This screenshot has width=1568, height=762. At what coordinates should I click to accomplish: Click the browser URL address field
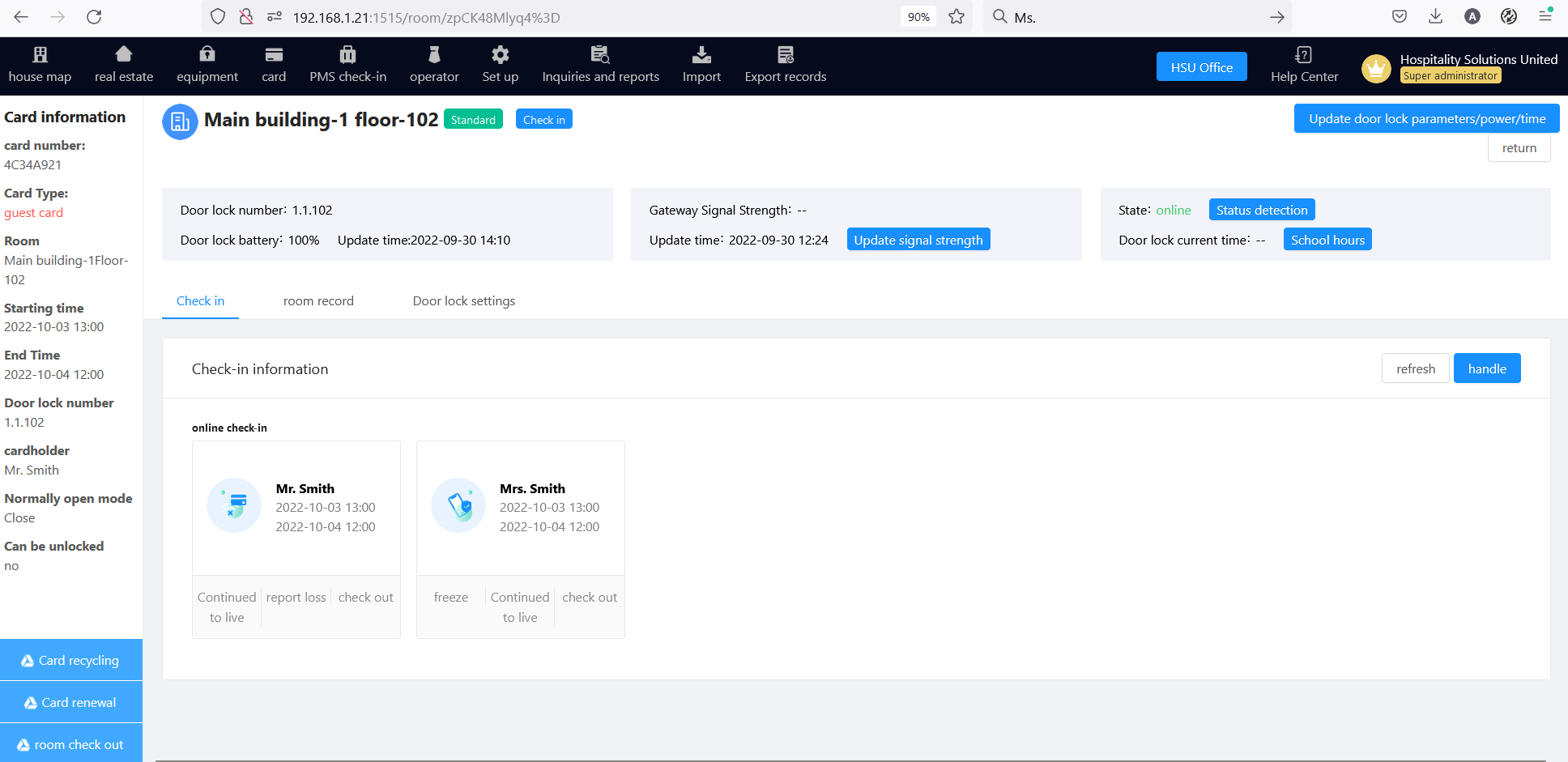[567, 17]
